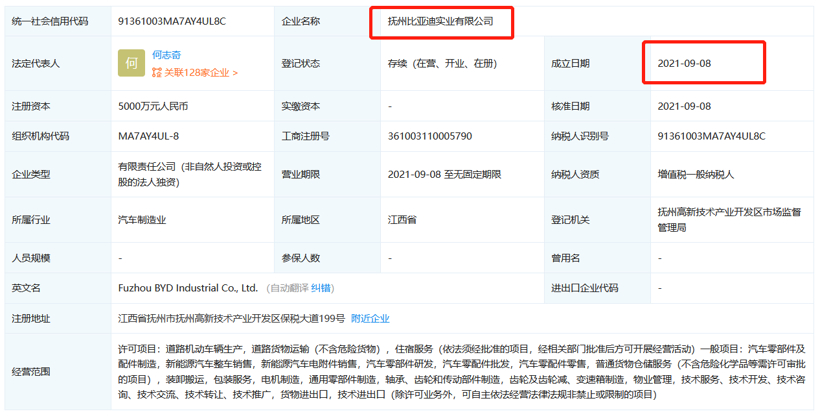Click the 成立日期 value 2021-09-08
The height and width of the screenshot is (417, 820).
(684, 64)
